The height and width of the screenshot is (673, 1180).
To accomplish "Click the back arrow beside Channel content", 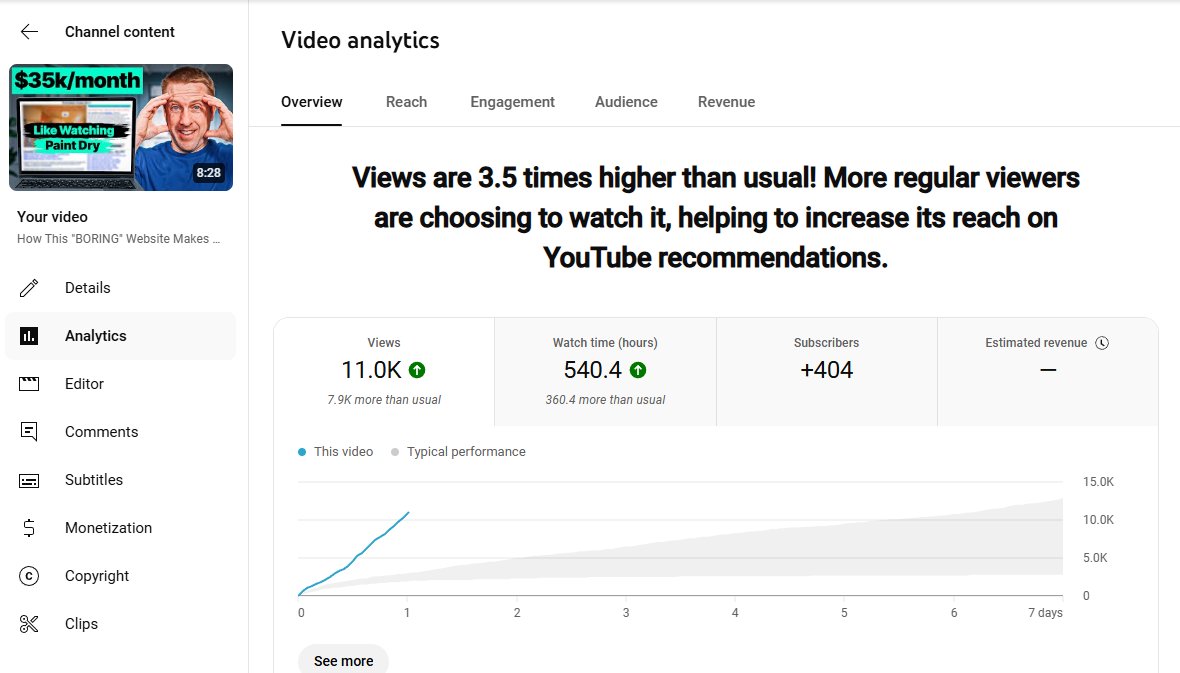I will (x=29, y=32).
